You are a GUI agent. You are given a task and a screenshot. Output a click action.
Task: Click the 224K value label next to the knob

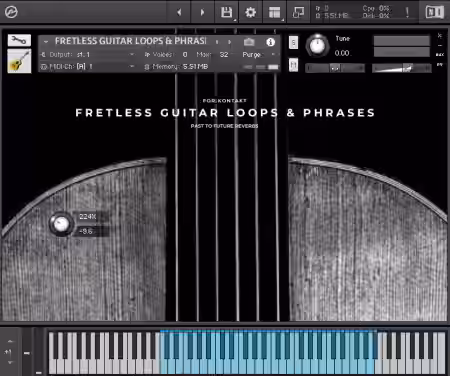tap(88, 217)
